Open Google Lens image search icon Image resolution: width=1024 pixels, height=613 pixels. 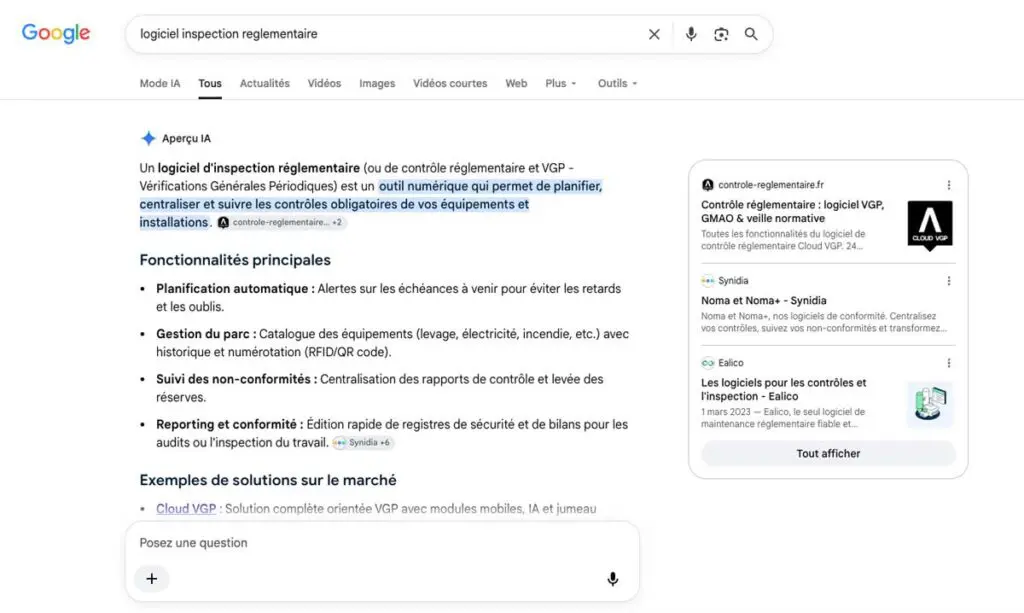coord(721,34)
